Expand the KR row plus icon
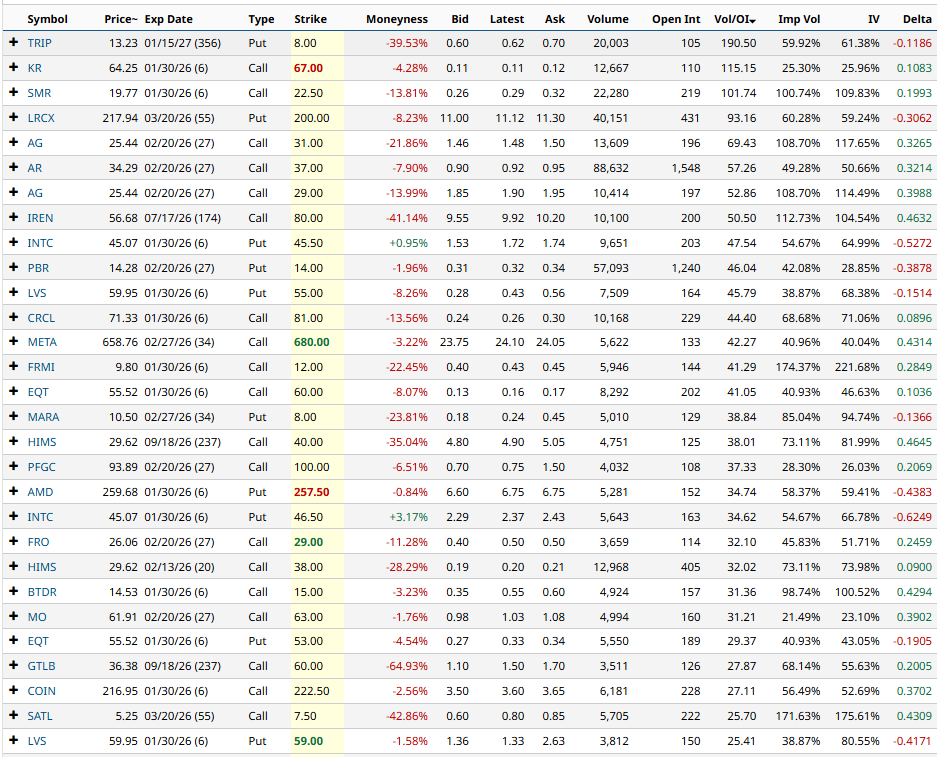Screen dimensions: 937x757 (x=13, y=68)
